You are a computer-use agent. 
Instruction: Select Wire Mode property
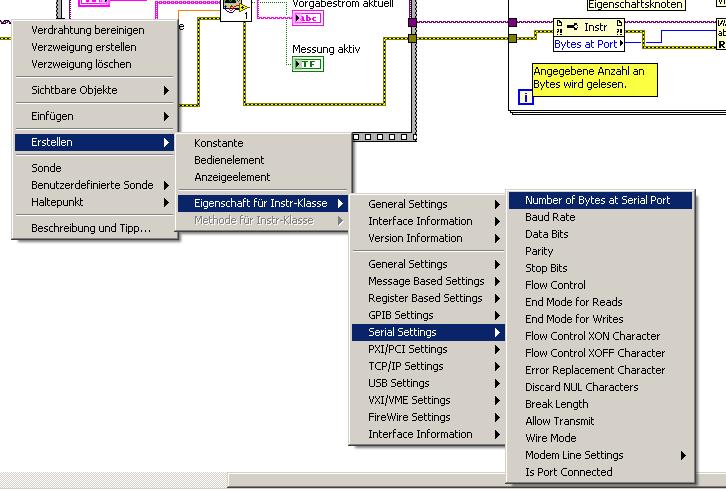(x=601, y=438)
